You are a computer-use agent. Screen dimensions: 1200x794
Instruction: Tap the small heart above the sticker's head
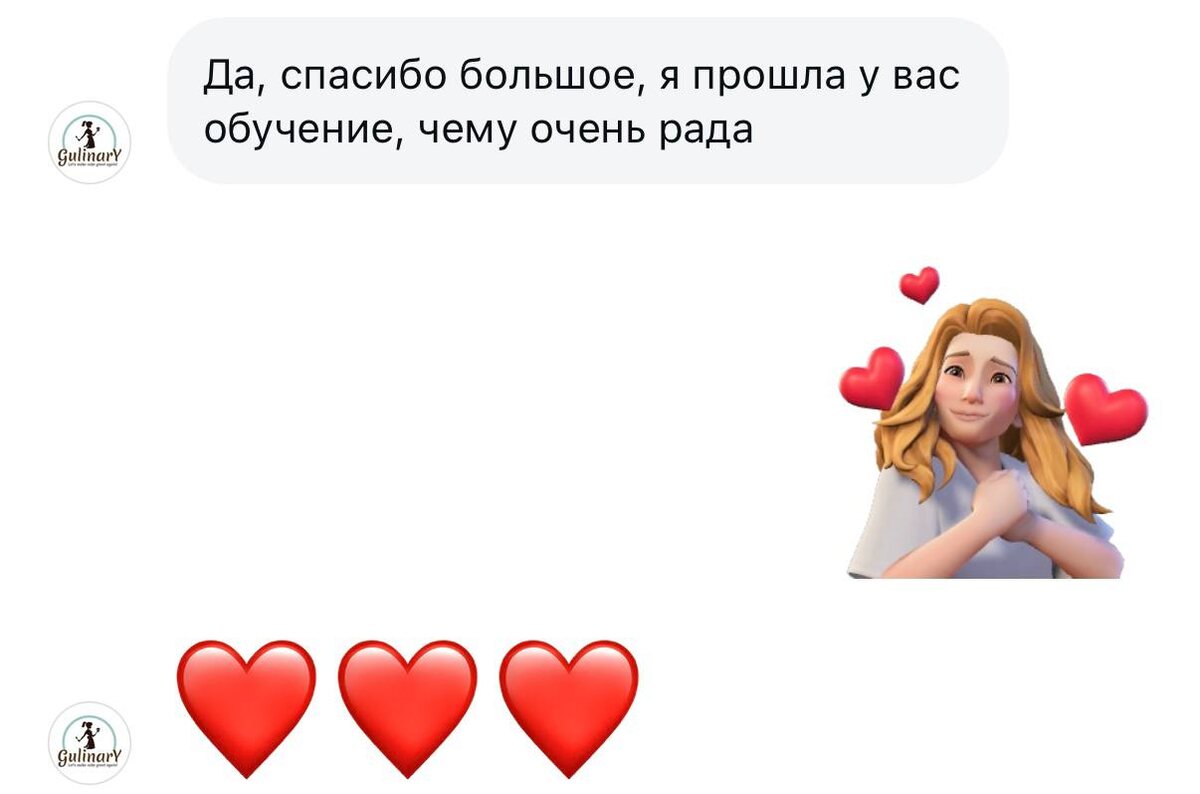coord(919,285)
